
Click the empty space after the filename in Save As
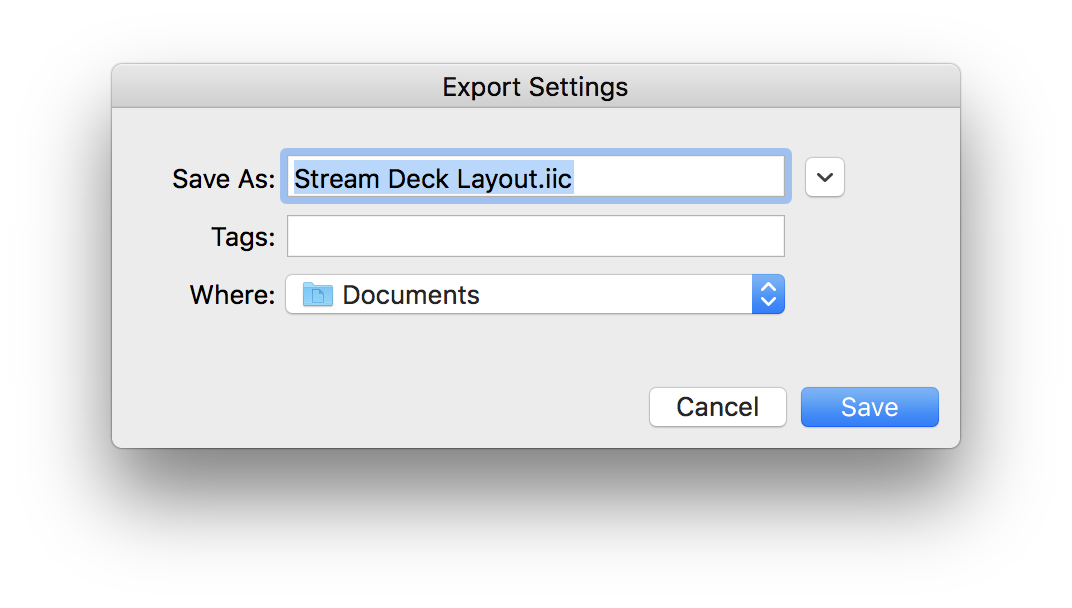(x=678, y=178)
